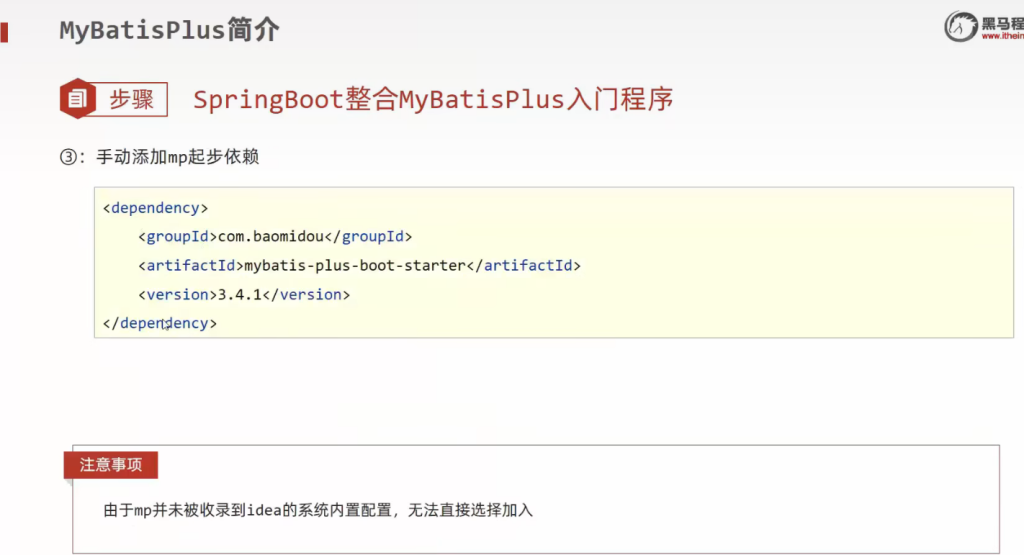1024x555 pixels.
Task: Click the opening <dependency> tag line
Action: pos(155,208)
